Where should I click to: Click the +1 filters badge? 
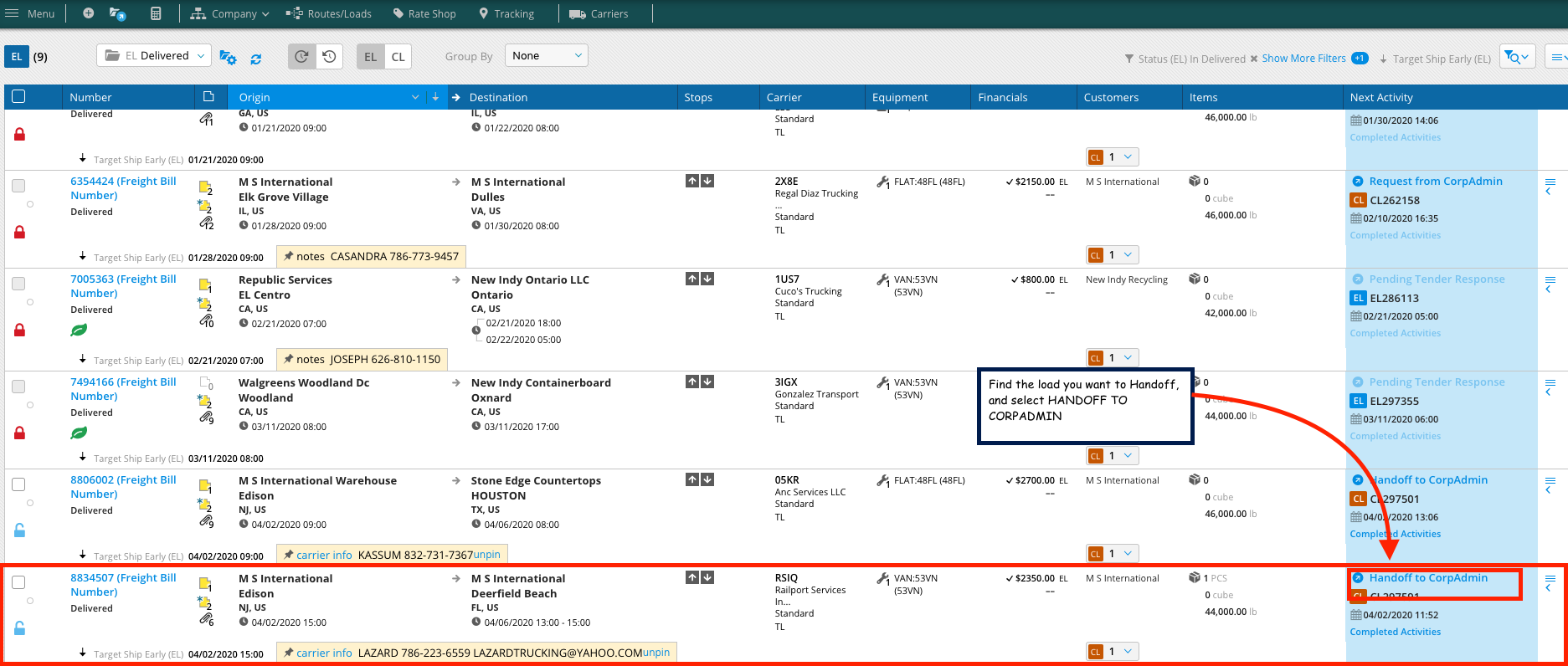(1360, 59)
